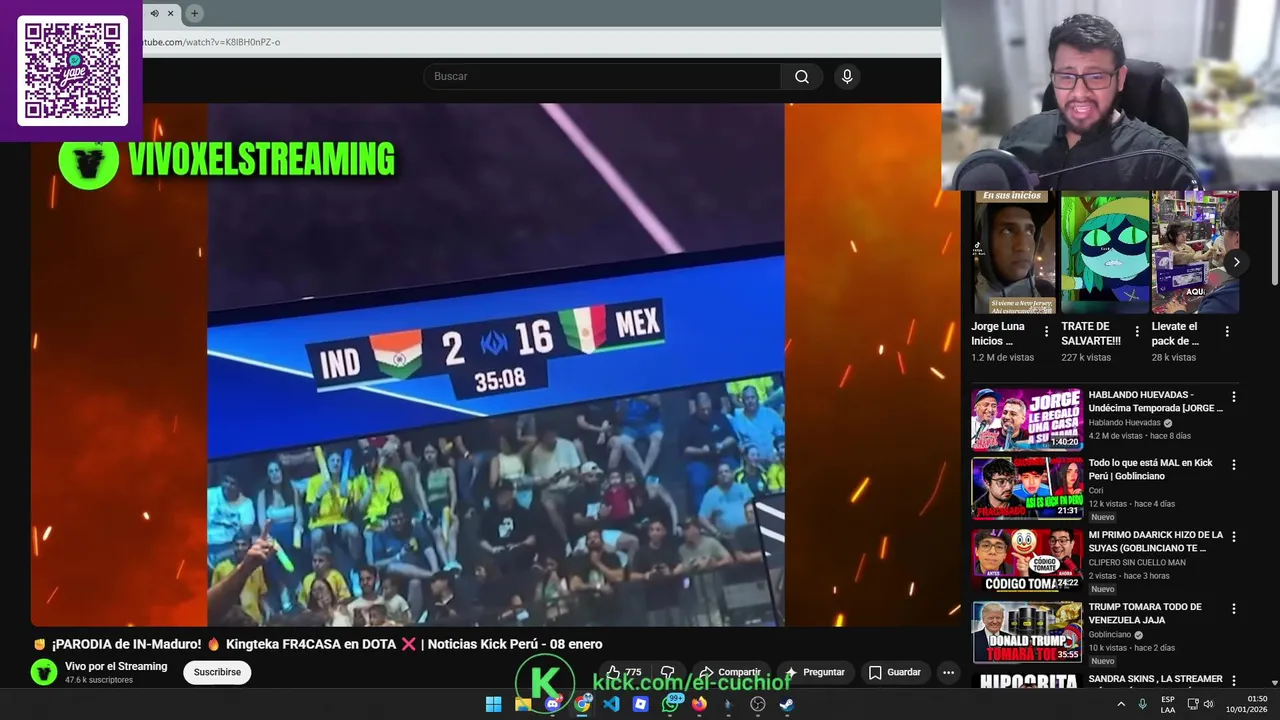Open TRUMP TOMARA TODO video thumbnail
1280x720 pixels.
pos(1027,633)
